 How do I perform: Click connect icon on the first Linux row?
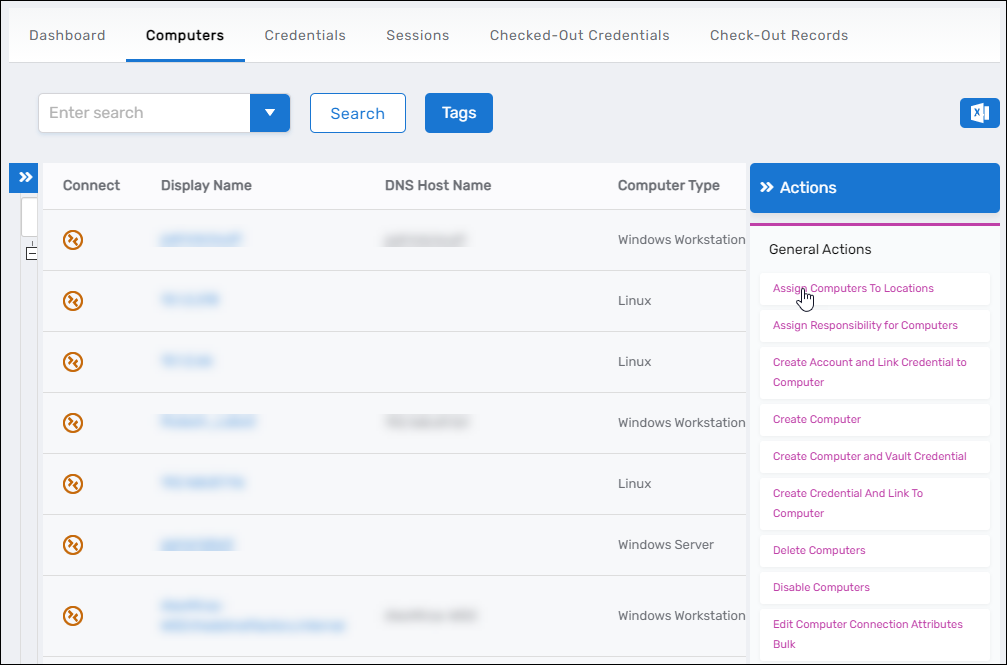click(72, 300)
